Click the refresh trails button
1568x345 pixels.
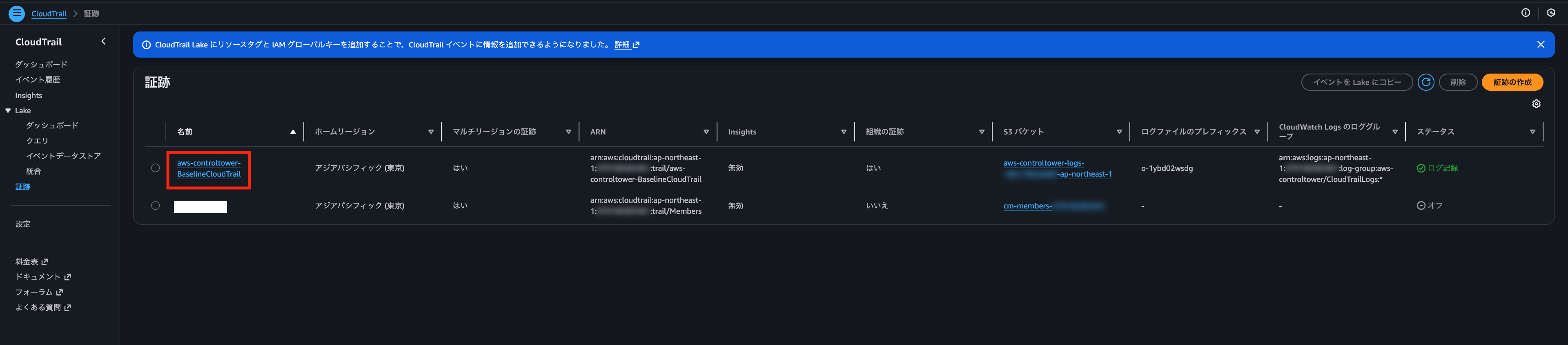(1425, 82)
